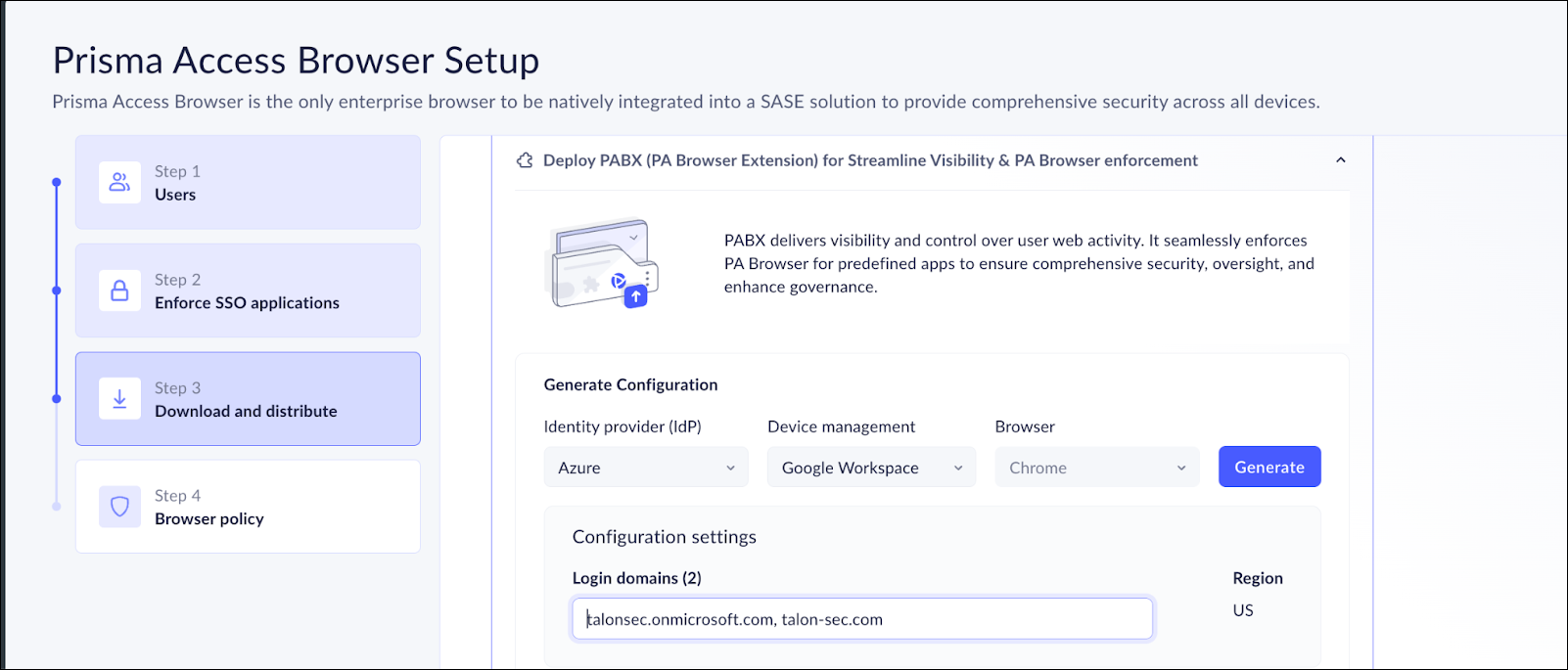Select Step 4 Browser policy in sidebar
1568x670 pixels.
pos(248,507)
